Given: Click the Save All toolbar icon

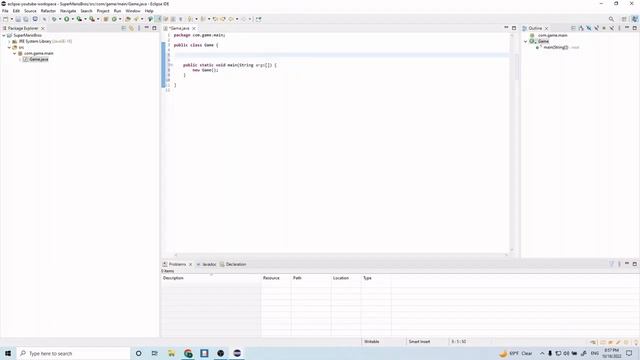Looking at the screenshot, I should [26, 19].
